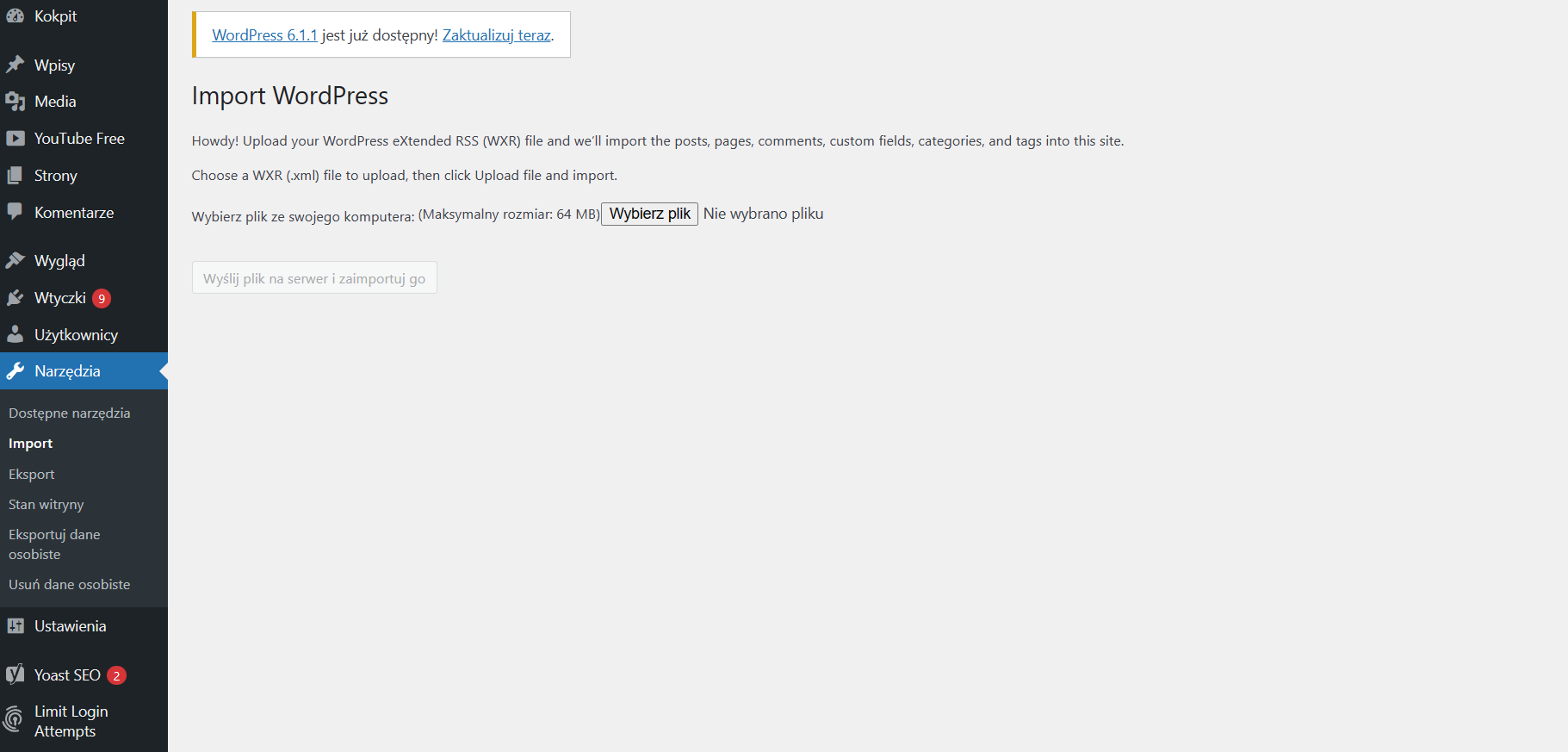Viewport: 1568px width, 752px height.
Task: Click the Wygląd paintbrush icon
Action: 15,260
